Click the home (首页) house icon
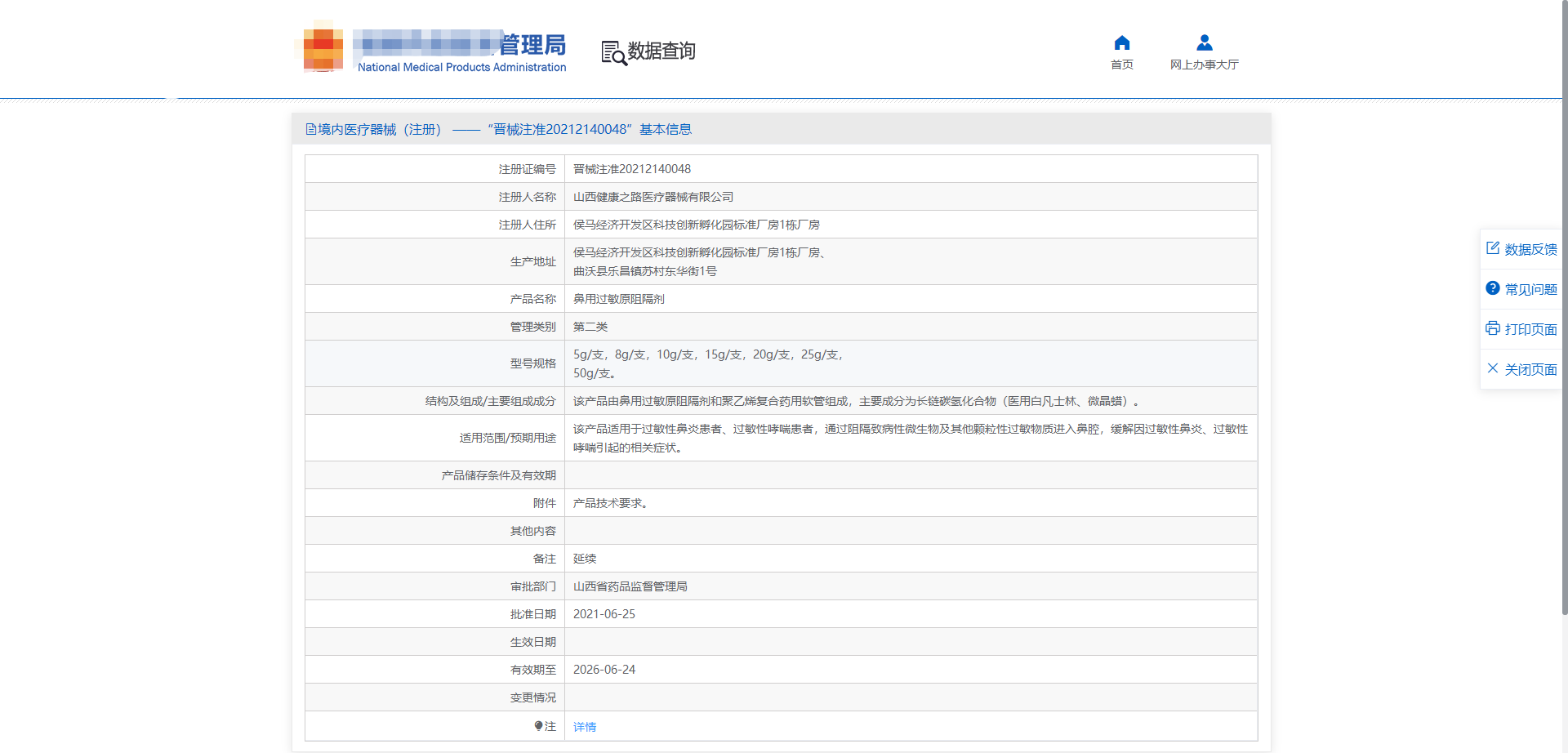Image resolution: width=1568 pixels, height=753 pixels. coord(1122,42)
